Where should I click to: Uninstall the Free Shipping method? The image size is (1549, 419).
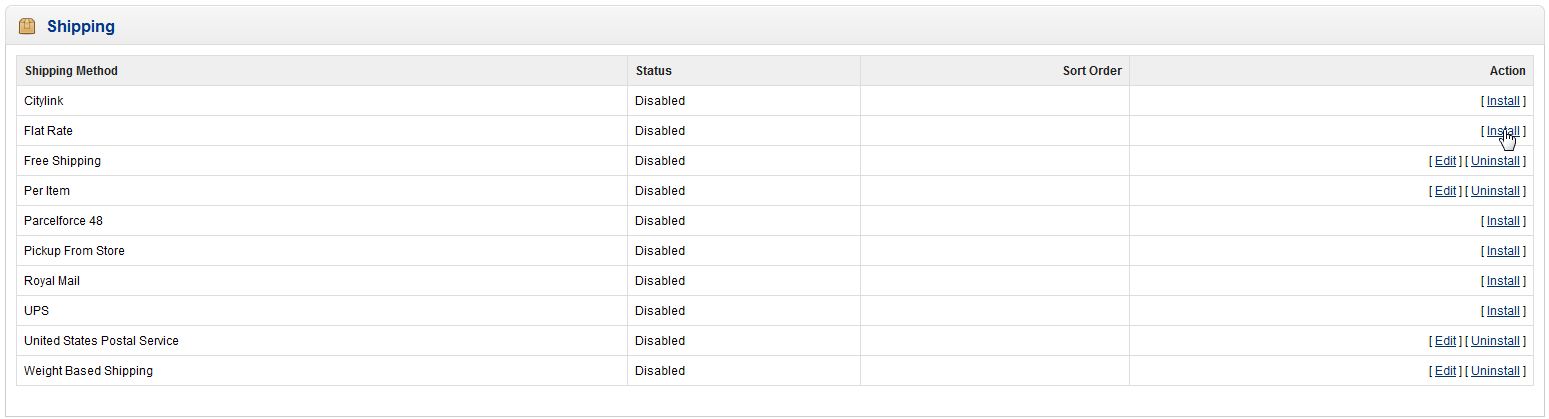(1495, 161)
